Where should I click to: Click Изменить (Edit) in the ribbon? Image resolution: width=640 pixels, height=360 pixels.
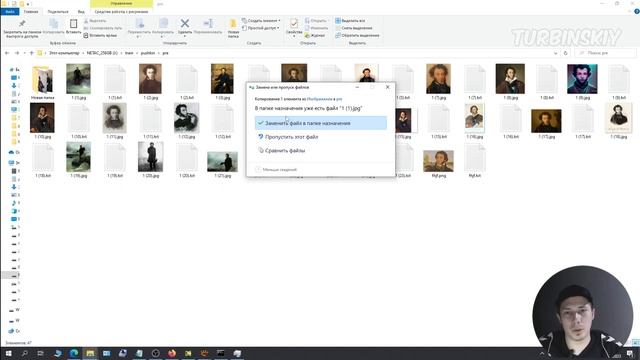[x=316, y=28]
